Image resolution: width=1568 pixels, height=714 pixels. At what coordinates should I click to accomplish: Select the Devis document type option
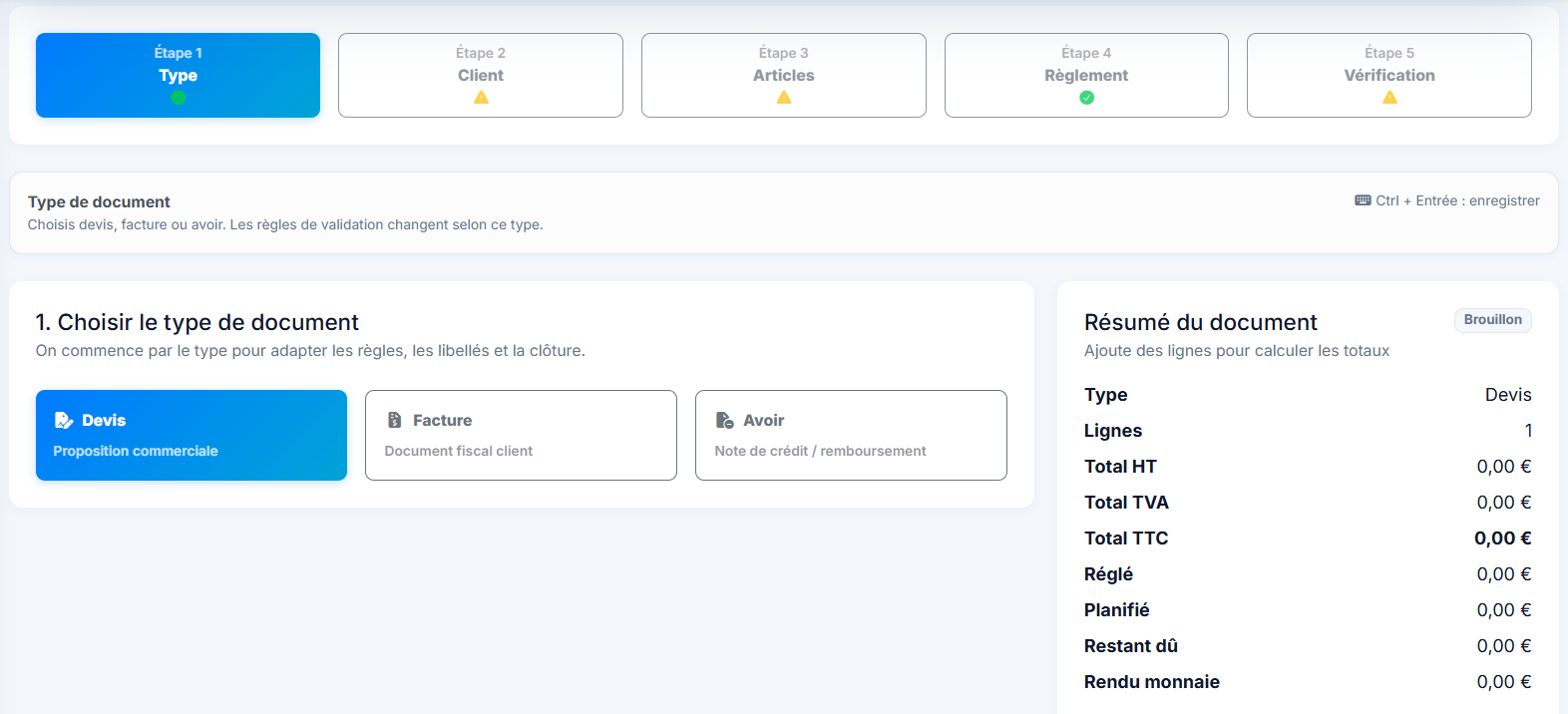(x=192, y=435)
